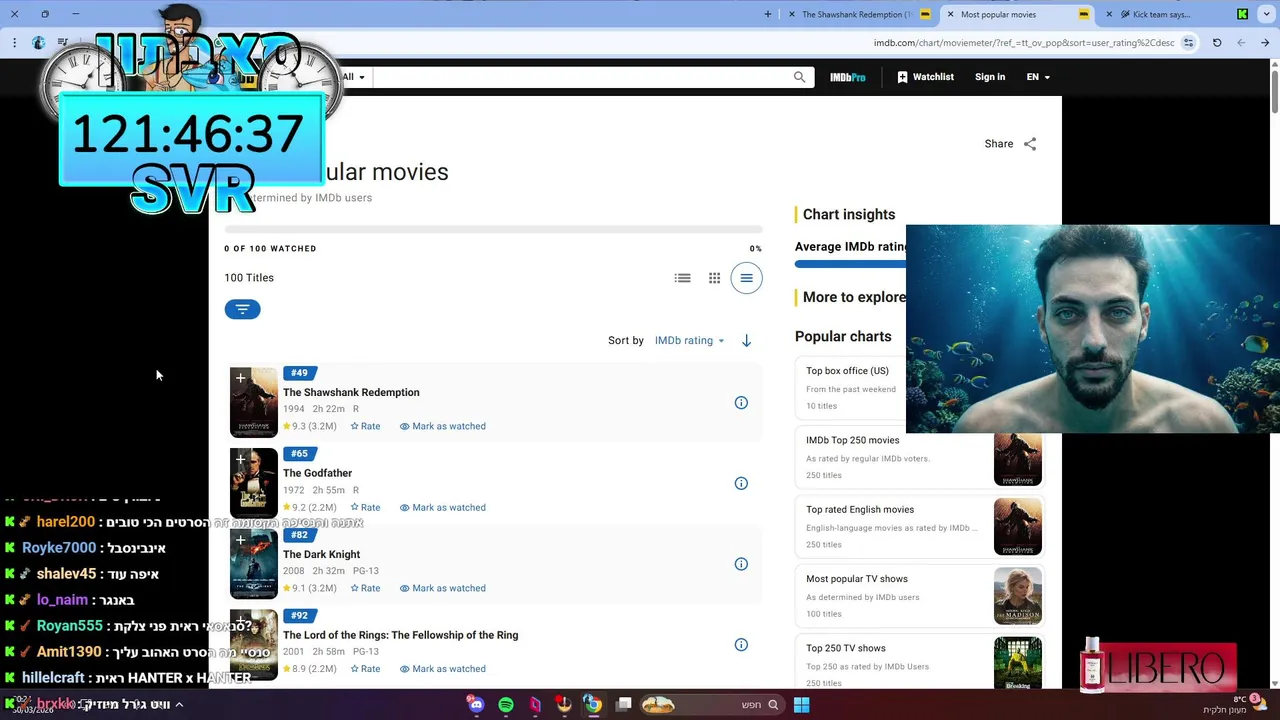Click the browser reload button

click(1217, 43)
